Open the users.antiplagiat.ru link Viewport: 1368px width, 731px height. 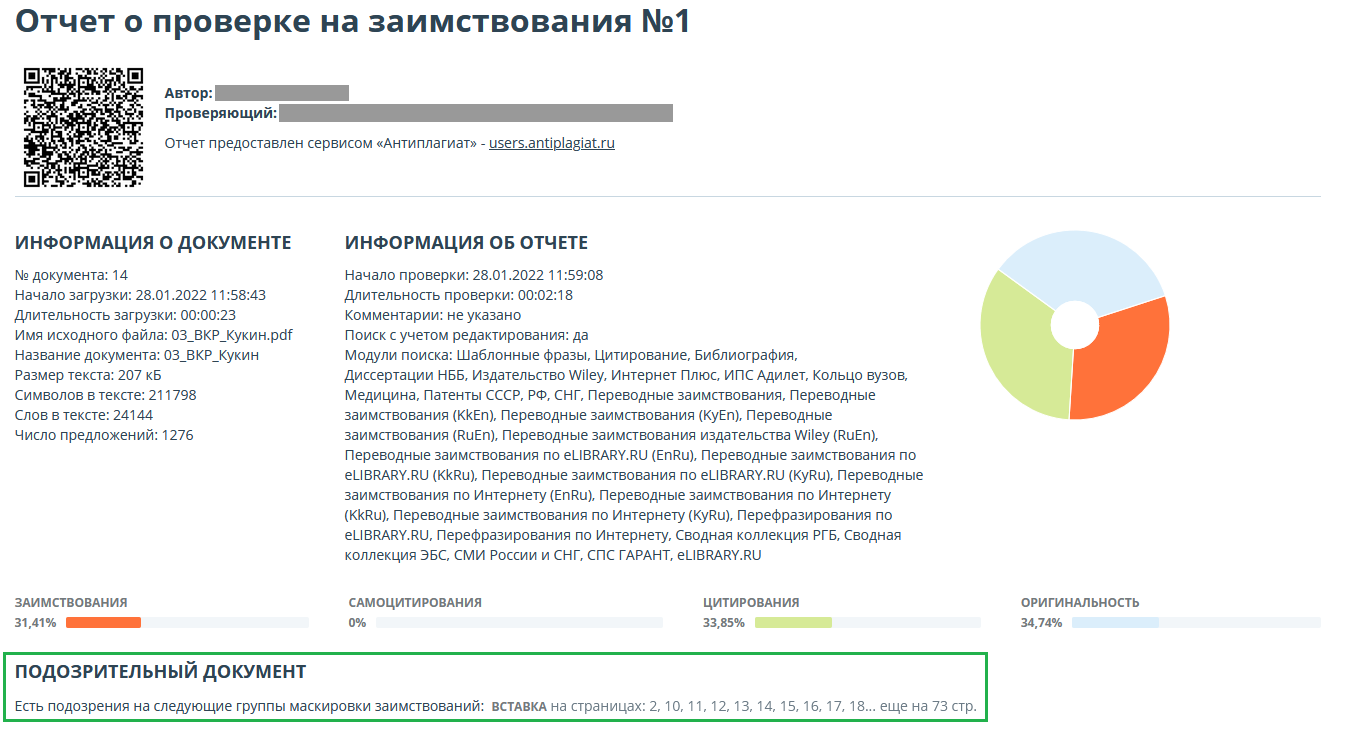point(552,143)
